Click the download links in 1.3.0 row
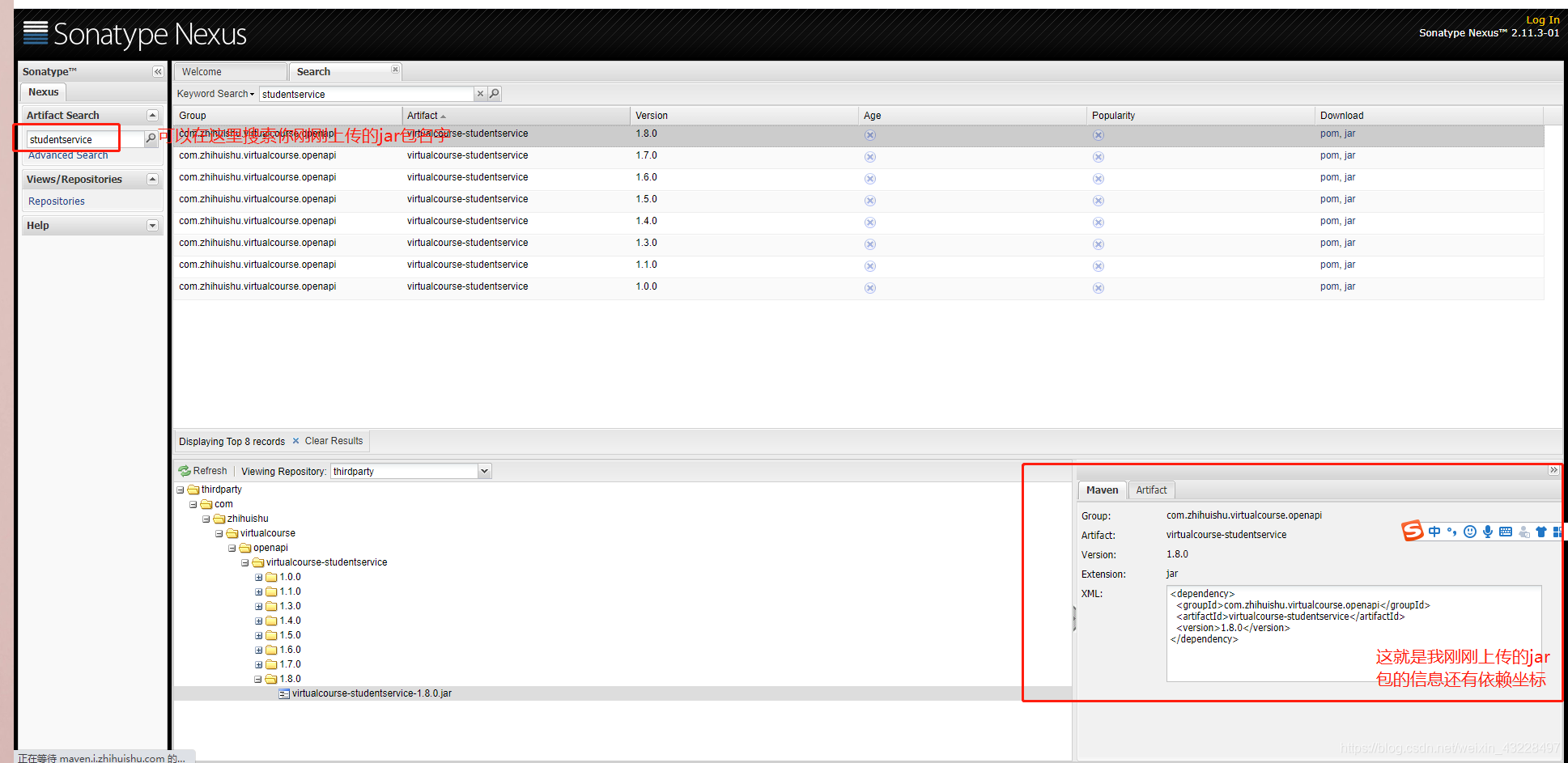Image resolution: width=1568 pixels, height=763 pixels. 1337,244
